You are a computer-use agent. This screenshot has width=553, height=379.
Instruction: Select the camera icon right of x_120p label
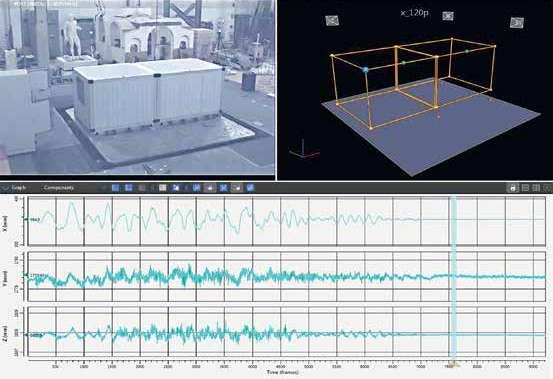click(x=448, y=16)
